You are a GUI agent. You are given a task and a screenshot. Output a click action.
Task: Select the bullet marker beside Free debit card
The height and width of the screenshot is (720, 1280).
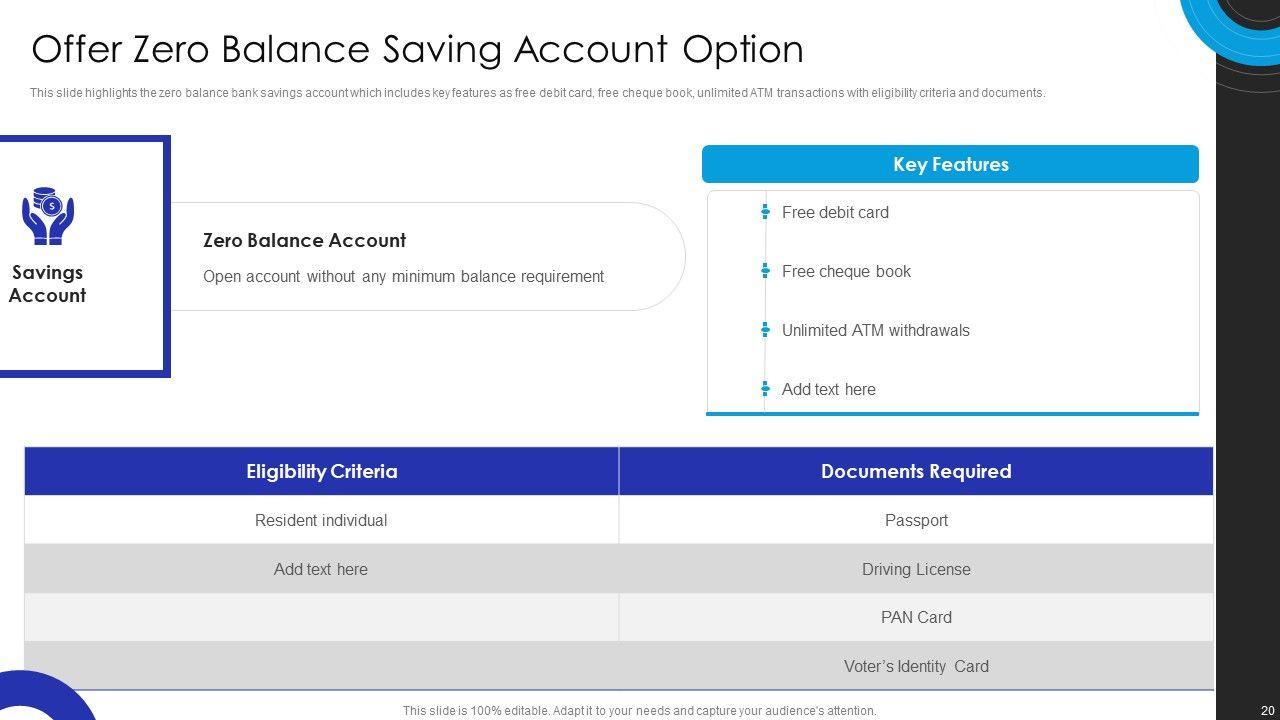pyautogui.click(x=765, y=212)
